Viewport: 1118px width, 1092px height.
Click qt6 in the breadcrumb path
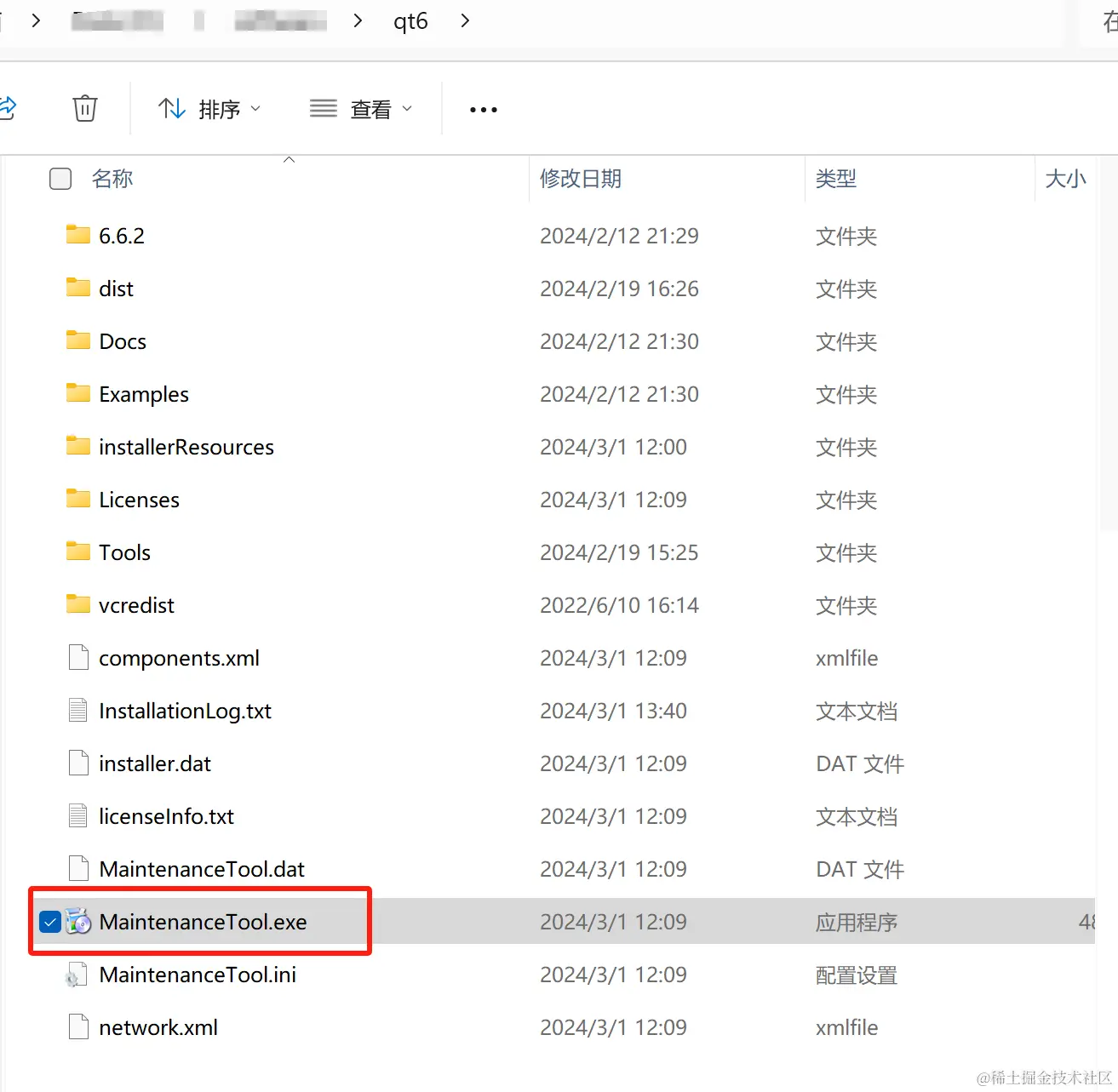point(410,20)
